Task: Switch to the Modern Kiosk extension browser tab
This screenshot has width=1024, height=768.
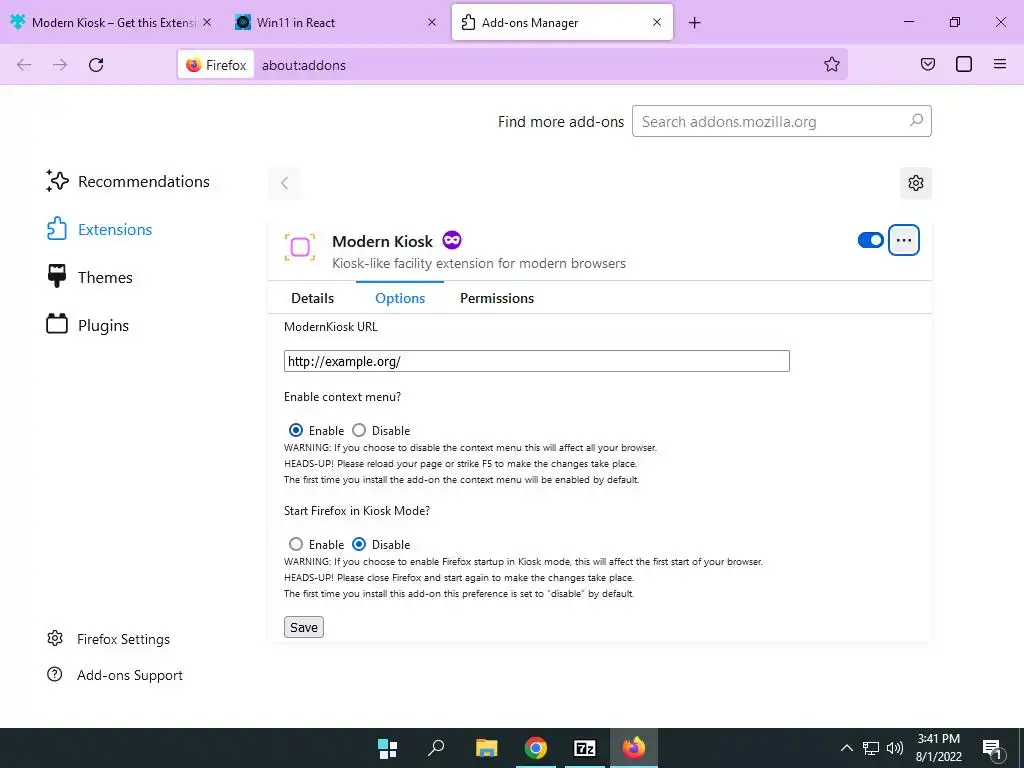Action: click(112, 22)
